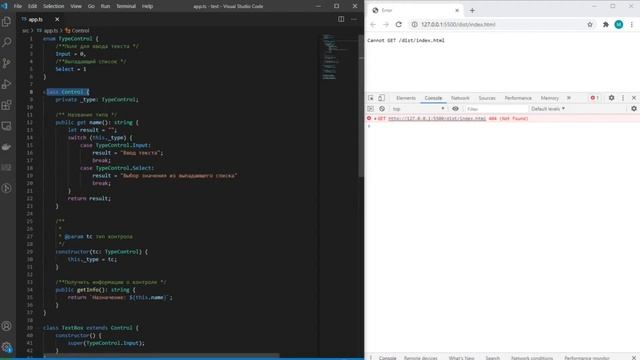This screenshot has height=360, width=640.
Task: Open a new browser tab
Action: tap(472, 11)
